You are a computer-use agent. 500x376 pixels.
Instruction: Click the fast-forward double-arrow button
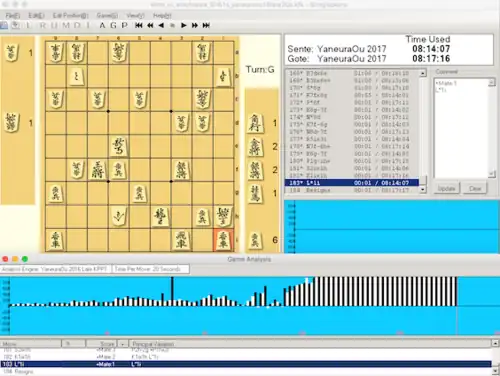click(195, 25)
